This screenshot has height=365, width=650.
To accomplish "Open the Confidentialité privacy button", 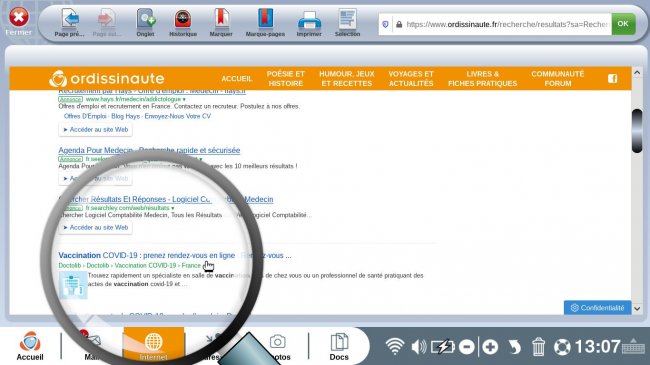I will point(597,308).
